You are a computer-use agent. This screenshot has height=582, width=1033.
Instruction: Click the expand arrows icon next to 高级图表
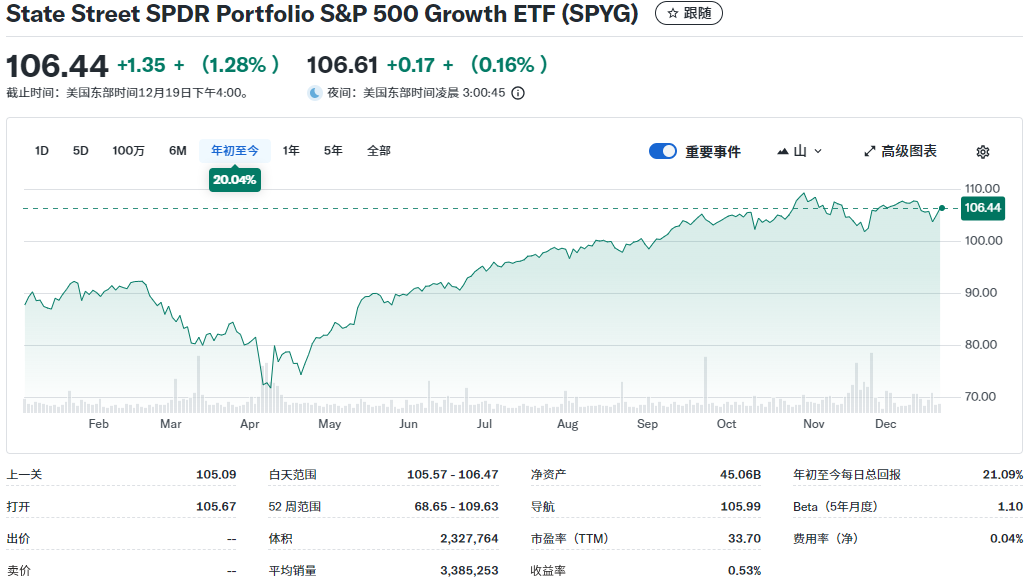coord(869,151)
